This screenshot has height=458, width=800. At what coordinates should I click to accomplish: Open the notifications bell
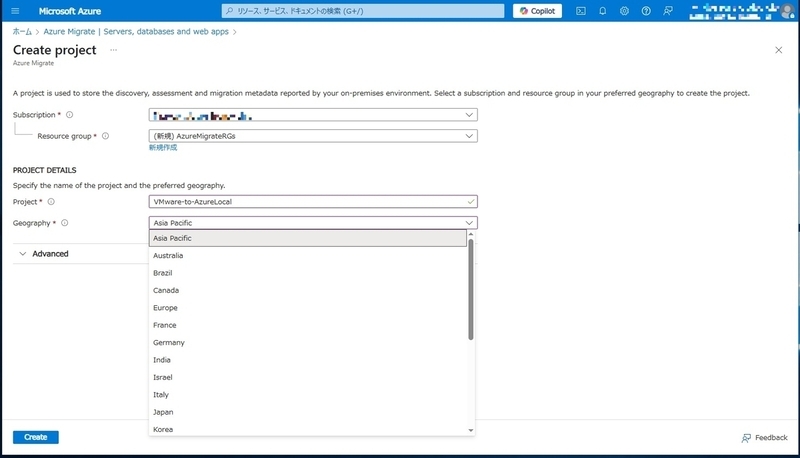[x=603, y=11]
